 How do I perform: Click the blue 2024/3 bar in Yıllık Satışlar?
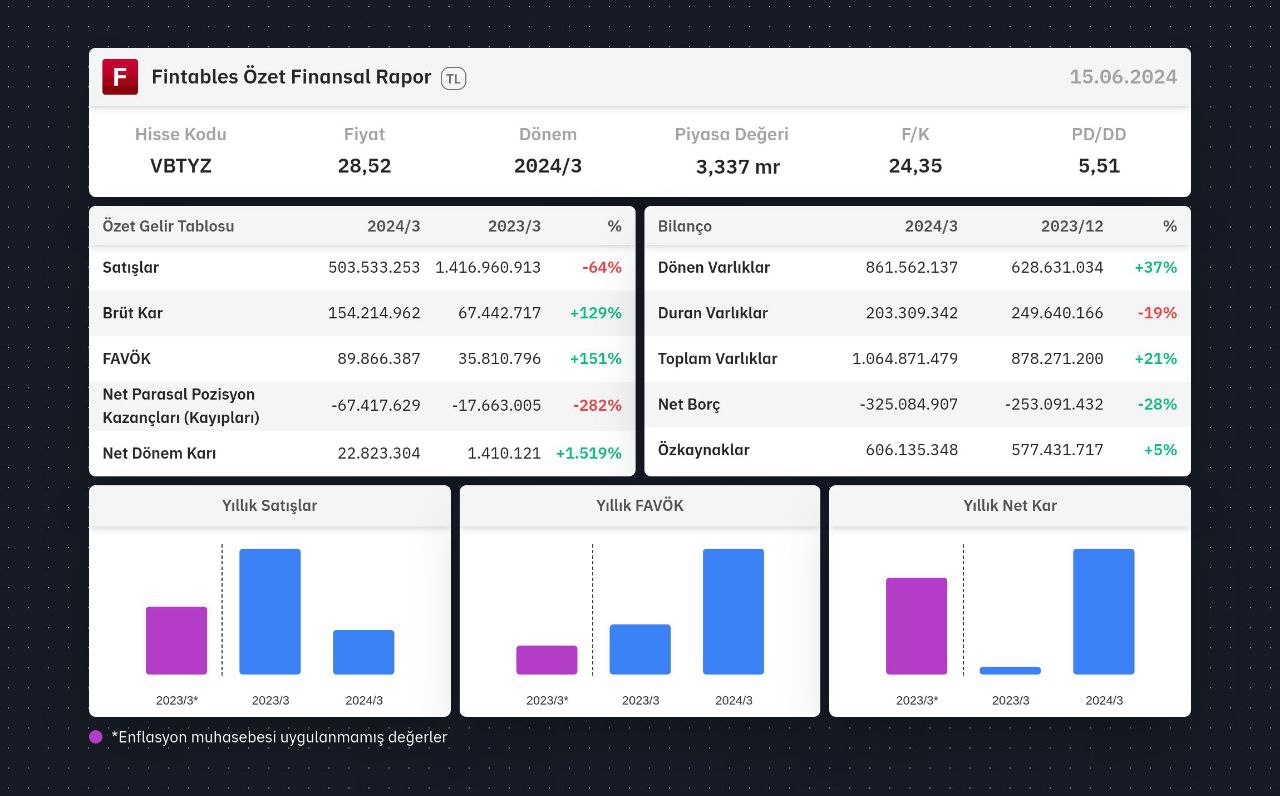coord(364,652)
